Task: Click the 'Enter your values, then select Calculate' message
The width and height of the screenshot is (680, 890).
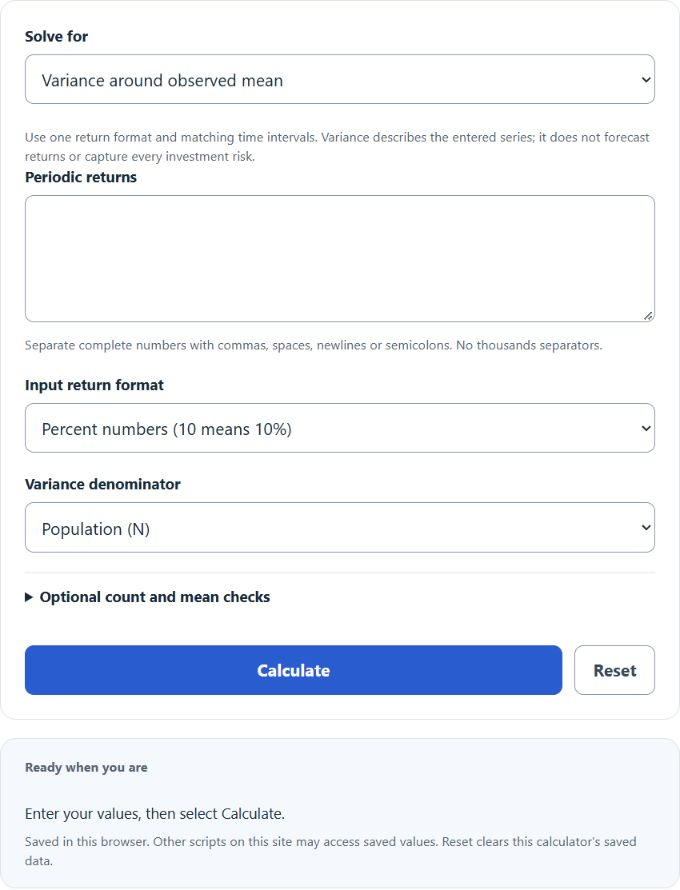Action: click(155, 814)
